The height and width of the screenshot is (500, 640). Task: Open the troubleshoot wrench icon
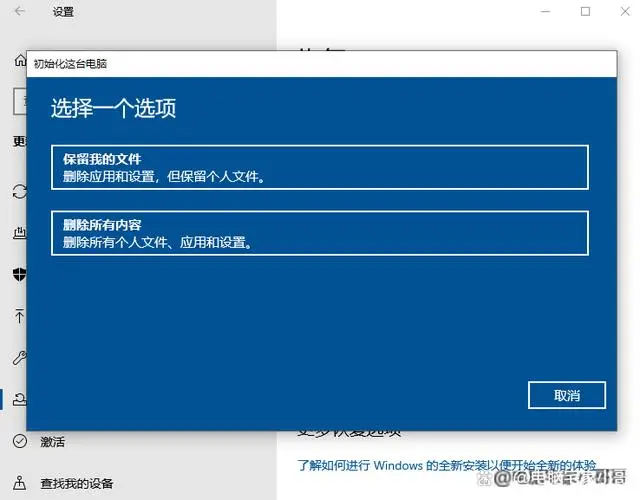20,358
